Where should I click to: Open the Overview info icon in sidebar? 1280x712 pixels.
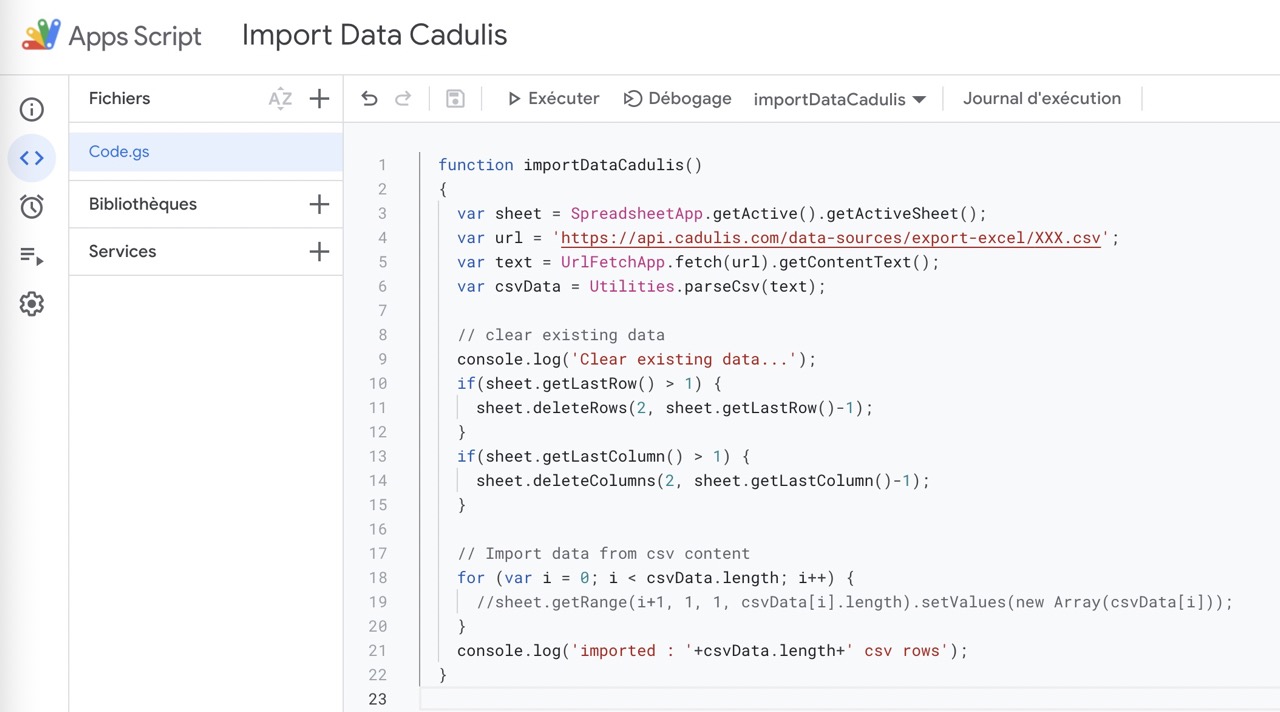point(32,109)
